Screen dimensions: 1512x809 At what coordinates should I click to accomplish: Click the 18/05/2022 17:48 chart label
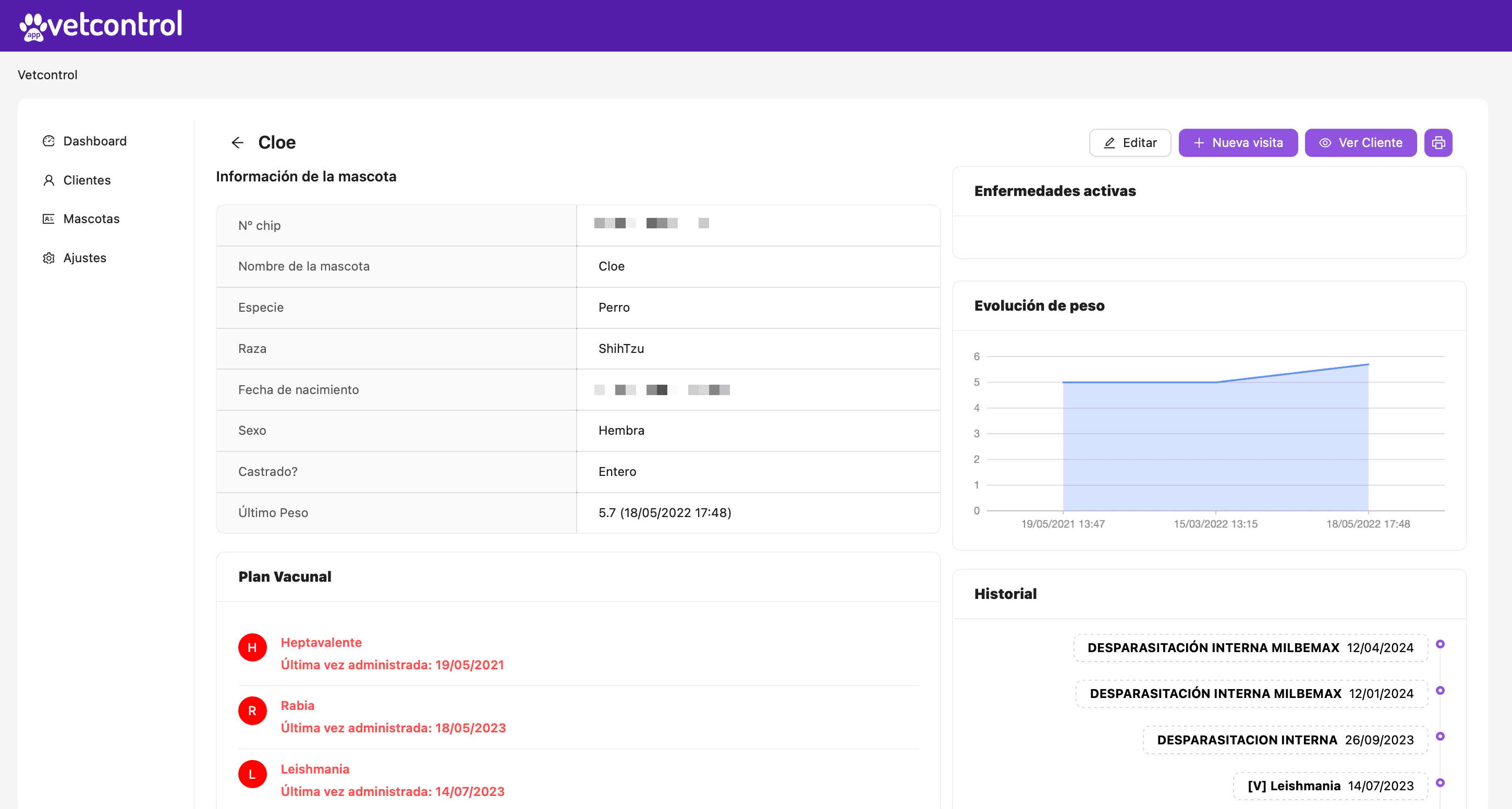pyautogui.click(x=1368, y=524)
